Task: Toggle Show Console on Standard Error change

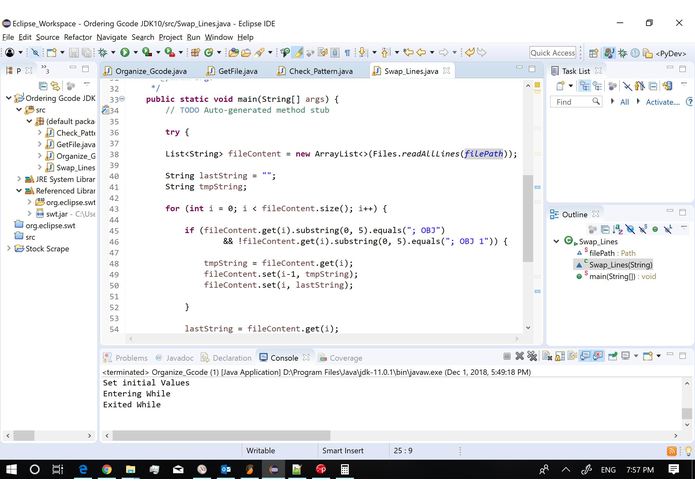Action: pos(598,356)
